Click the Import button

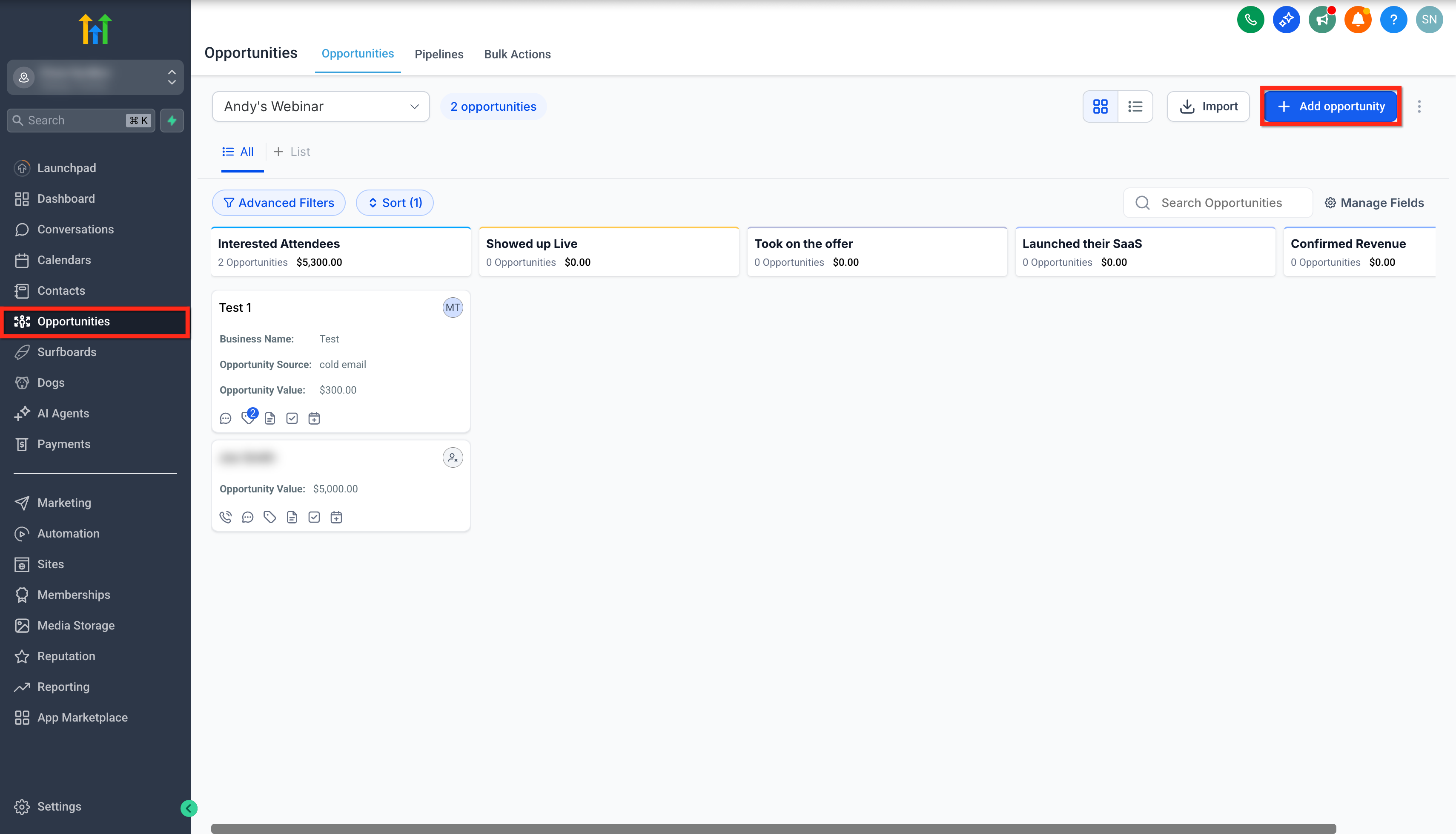pyautogui.click(x=1208, y=106)
